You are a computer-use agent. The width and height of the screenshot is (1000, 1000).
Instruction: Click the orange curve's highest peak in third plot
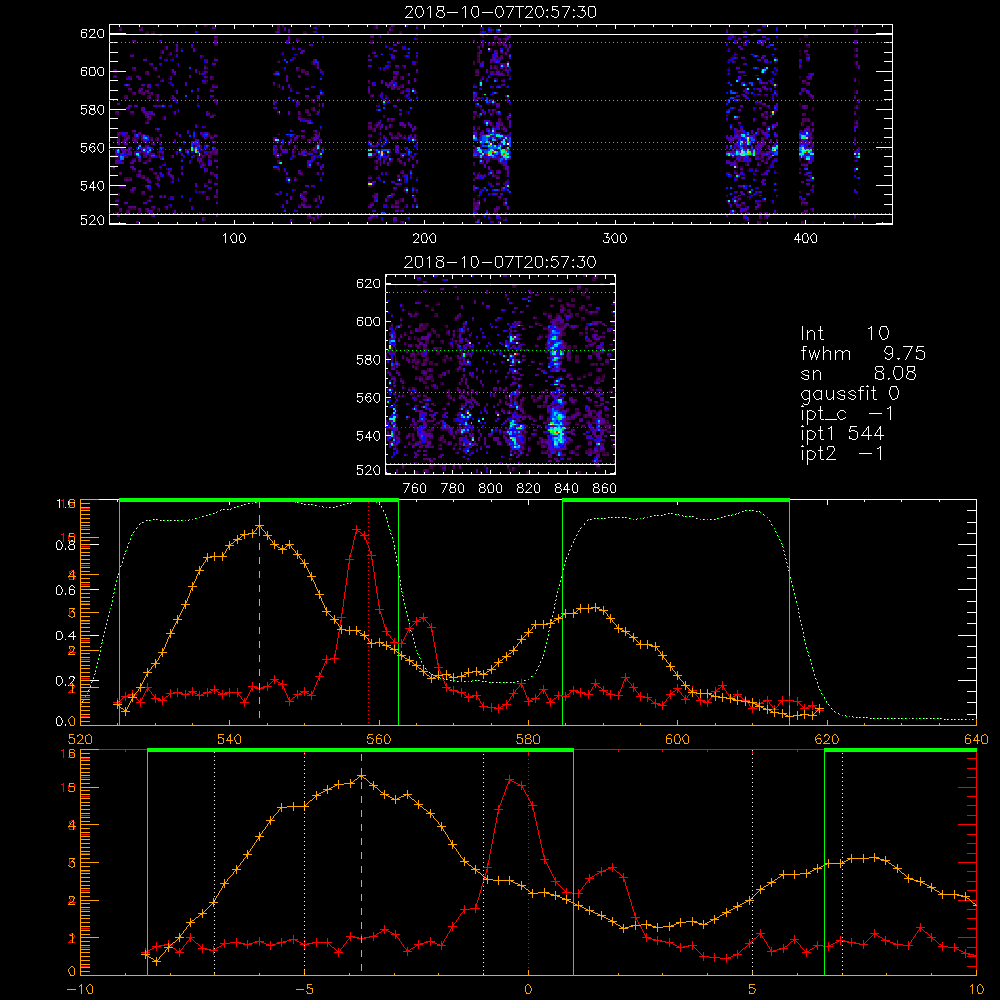pos(260,527)
